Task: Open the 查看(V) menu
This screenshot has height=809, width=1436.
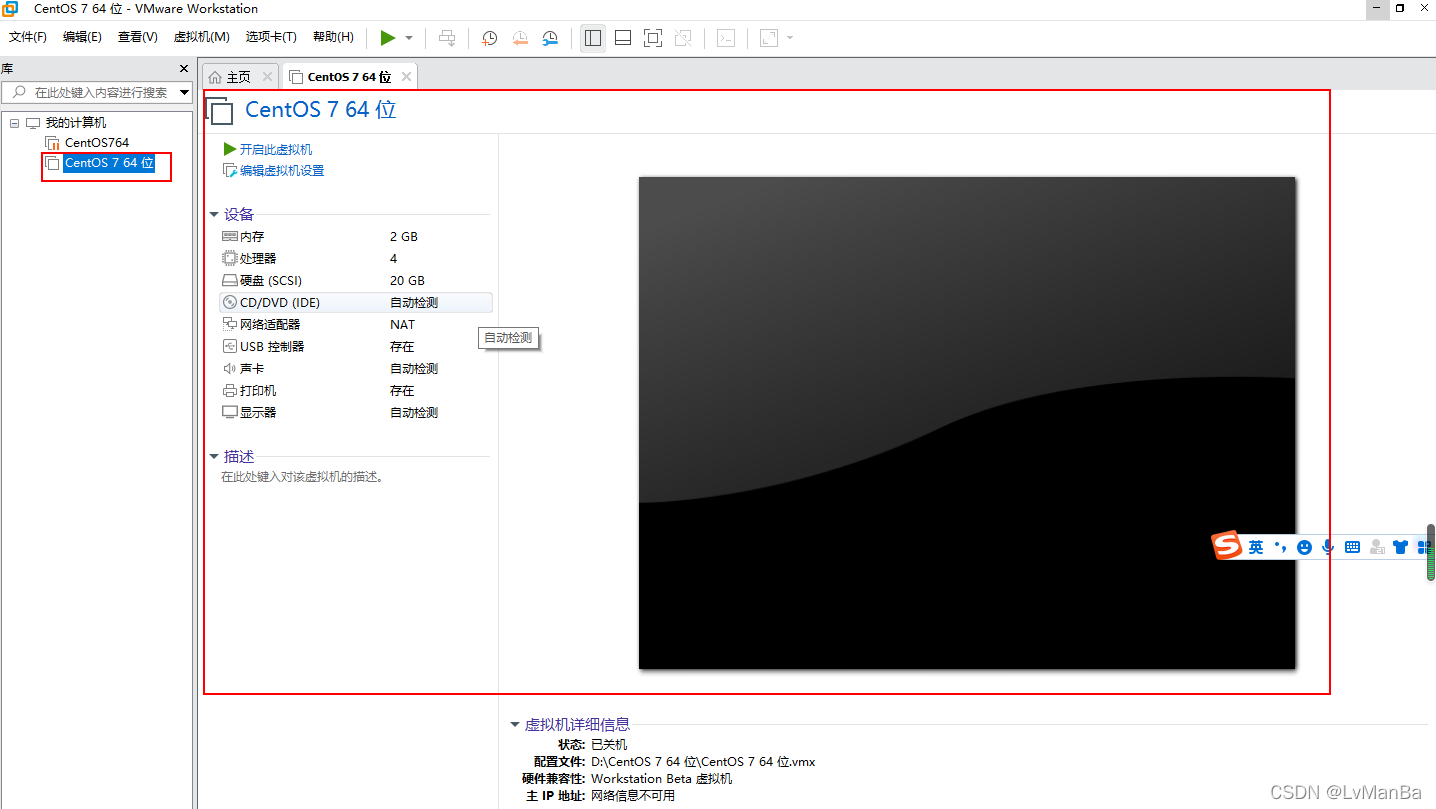Action: pos(137,37)
